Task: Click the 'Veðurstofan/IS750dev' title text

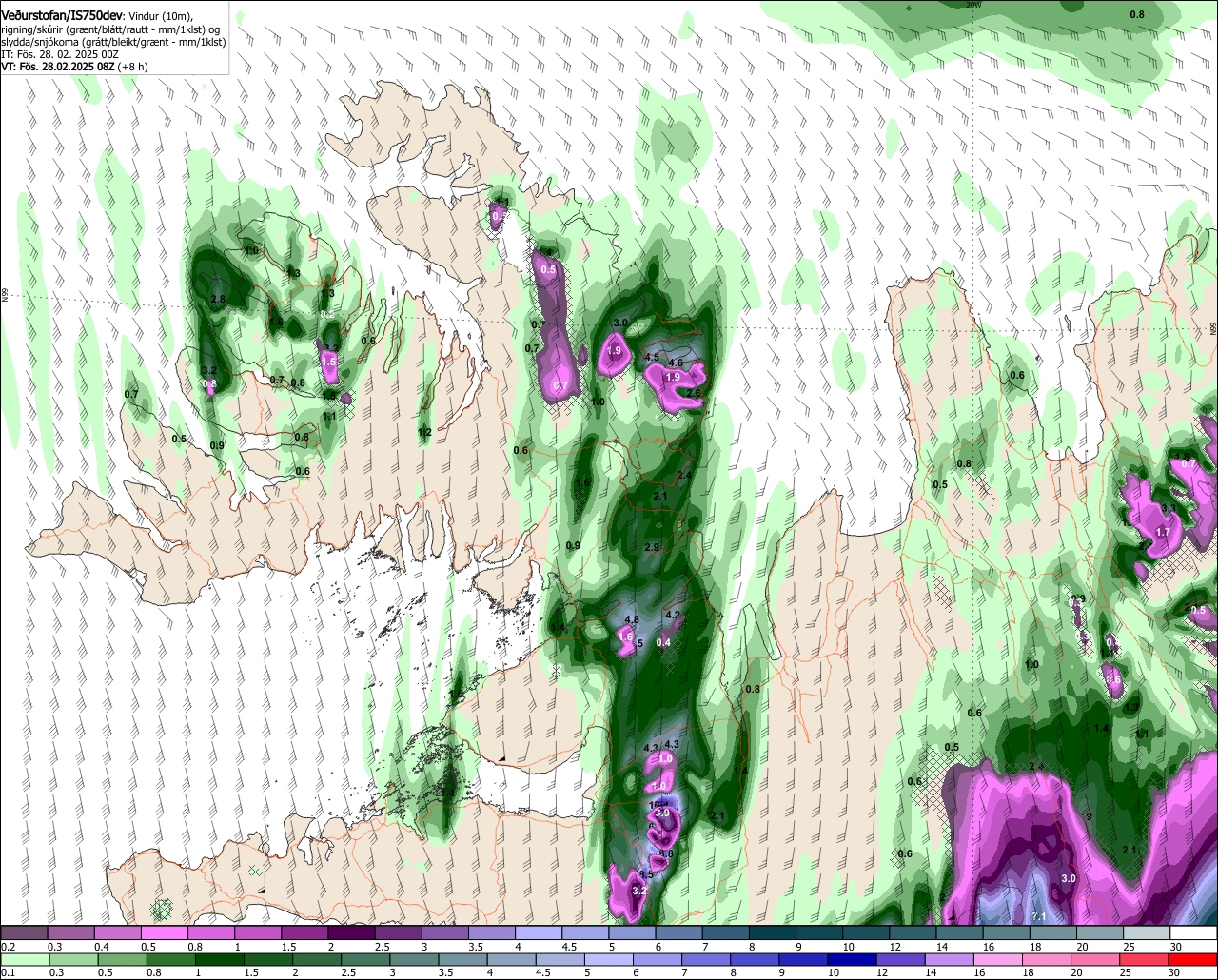Action: (61, 14)
